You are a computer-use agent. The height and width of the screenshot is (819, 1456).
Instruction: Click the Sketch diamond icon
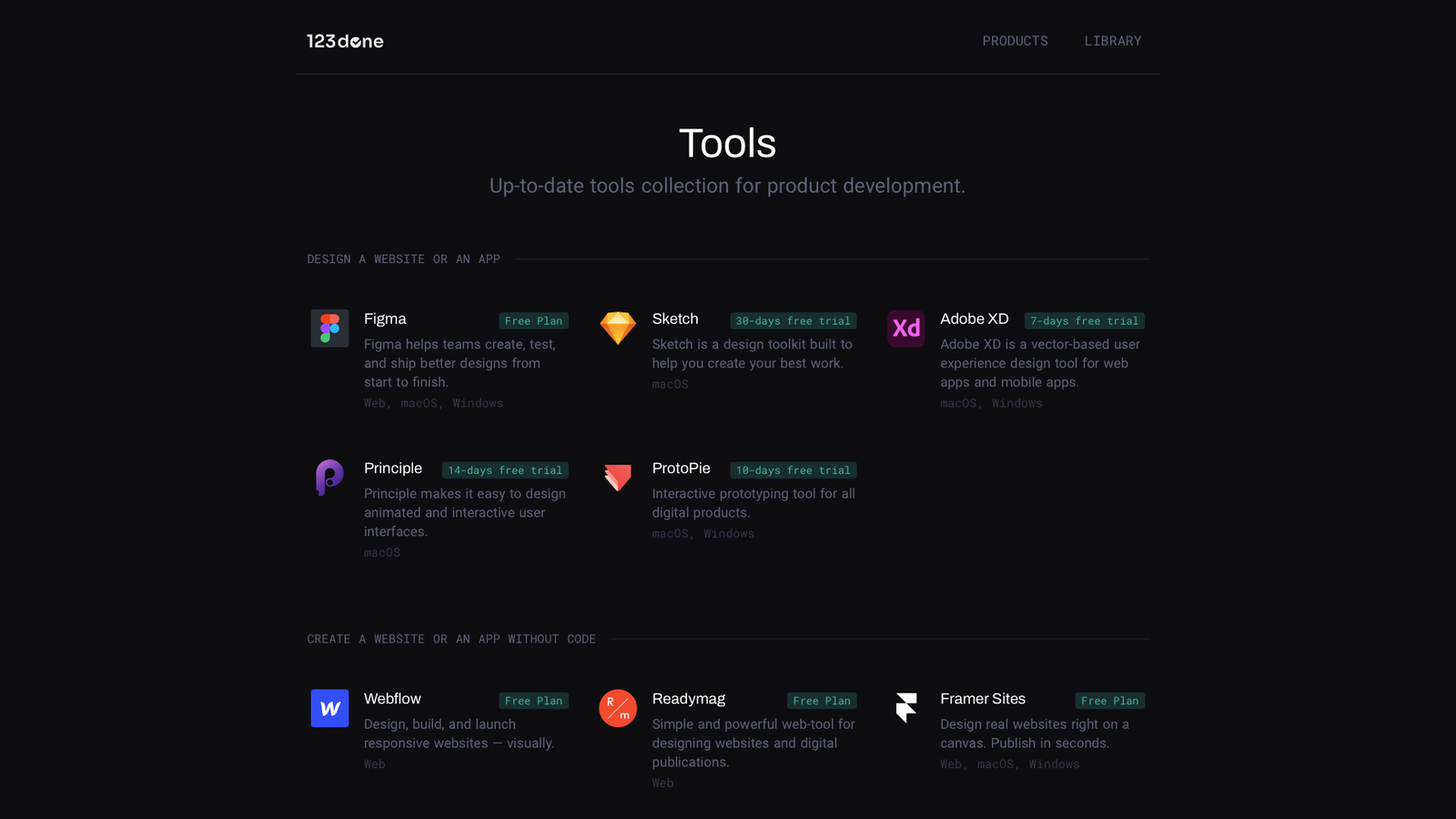click(x=617, y=329)
